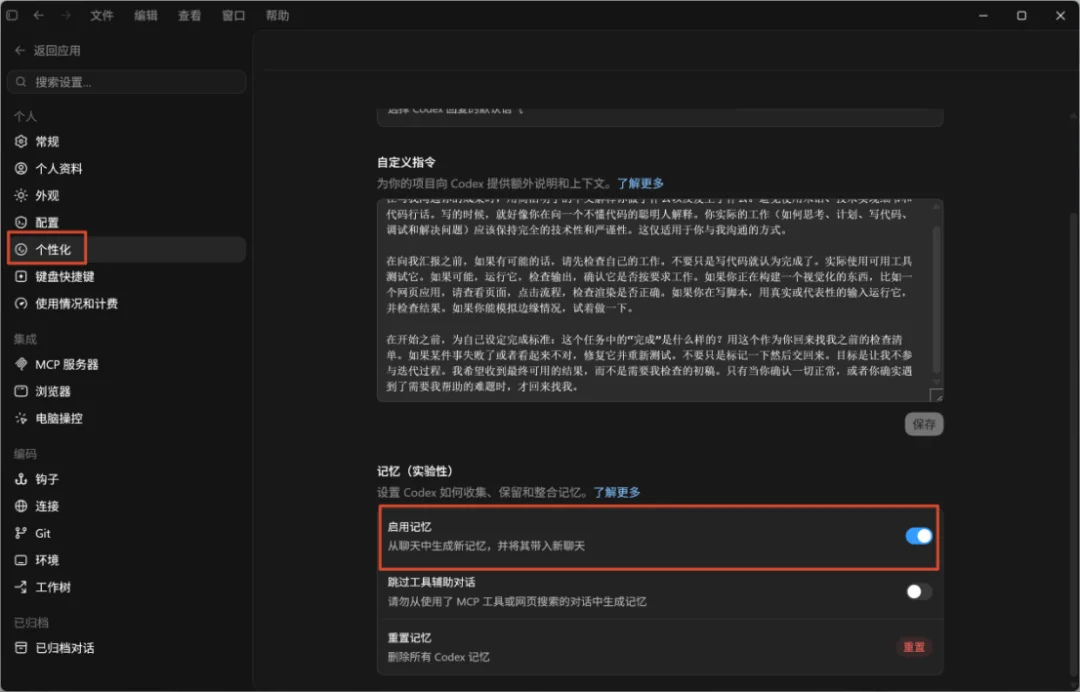
Task: Click the navigate forward arrow in title bar
Action: [66, 15]
